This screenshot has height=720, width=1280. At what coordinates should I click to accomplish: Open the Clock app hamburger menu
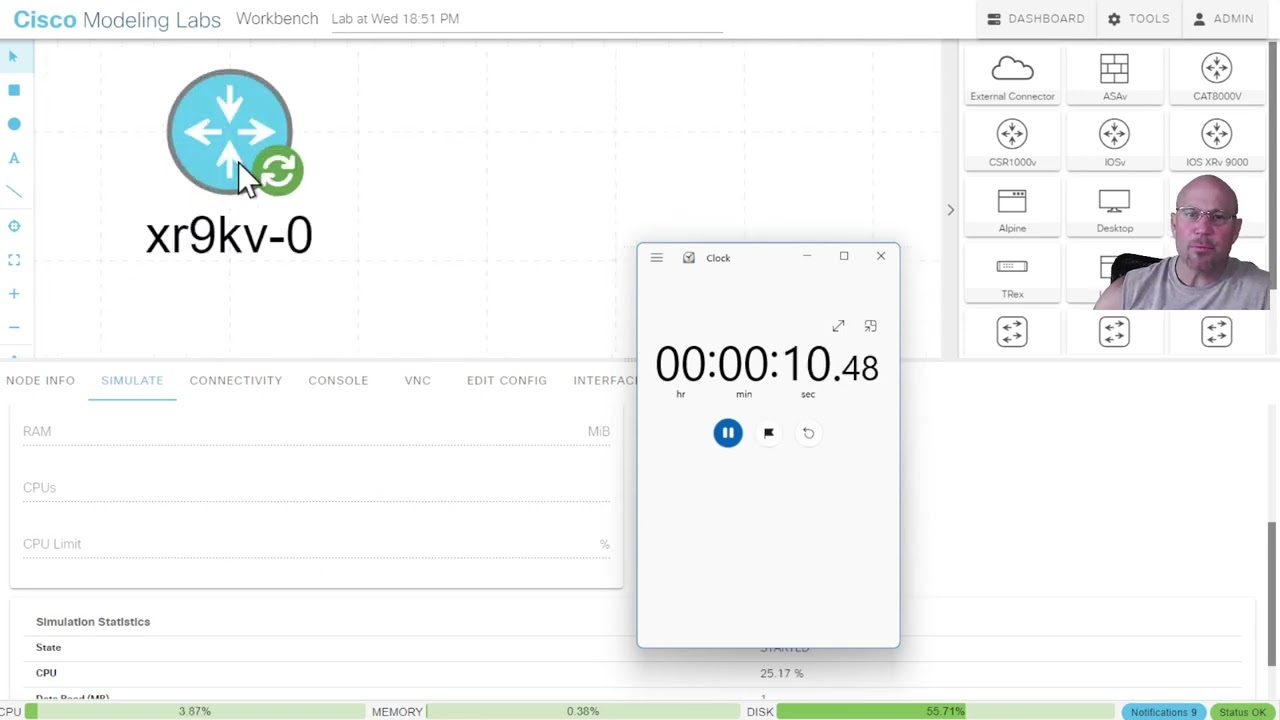pyautogui.click(x=656, y=258)
